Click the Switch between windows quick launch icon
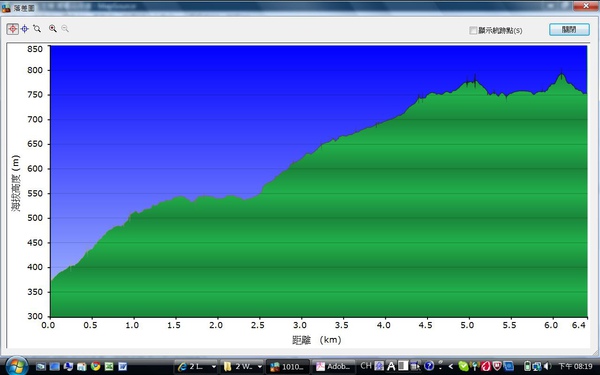 [x=54, y=367]
